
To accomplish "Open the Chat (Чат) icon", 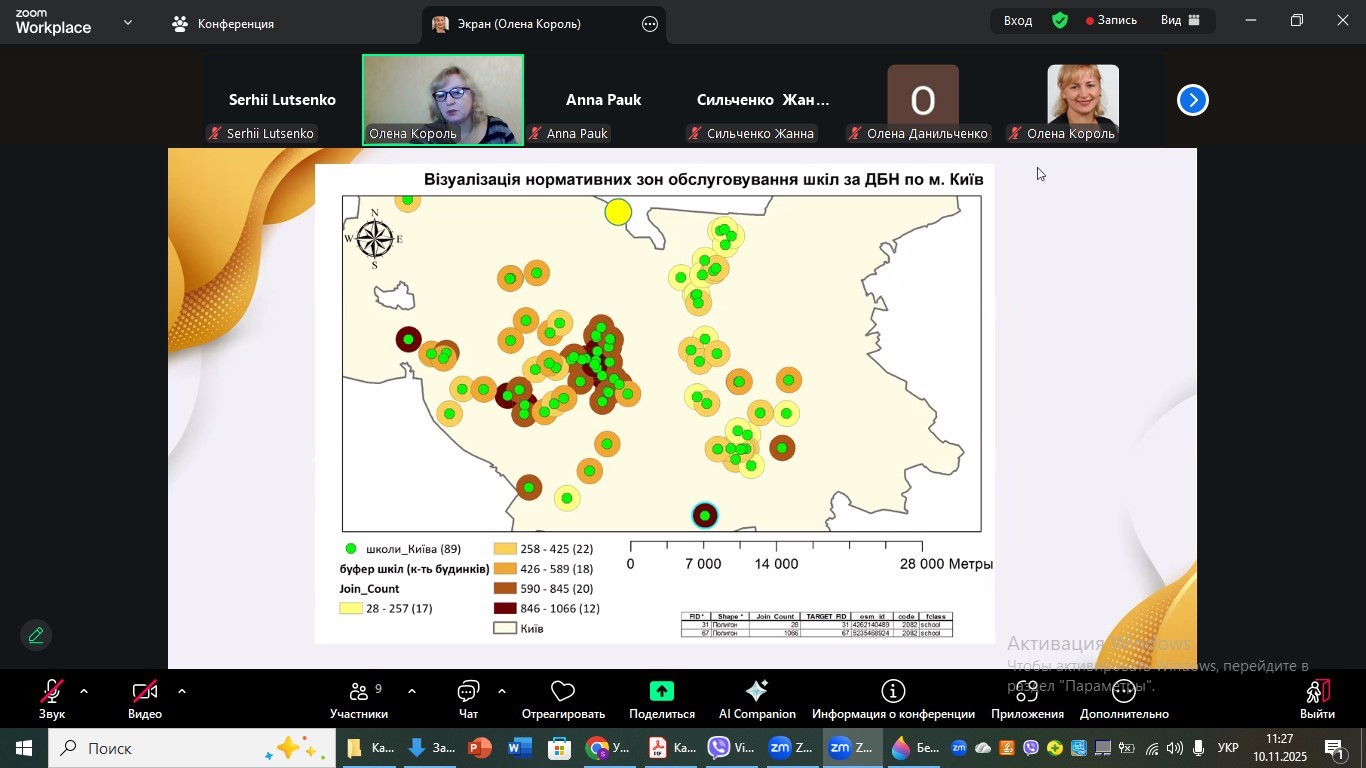I will pos(468,692).
